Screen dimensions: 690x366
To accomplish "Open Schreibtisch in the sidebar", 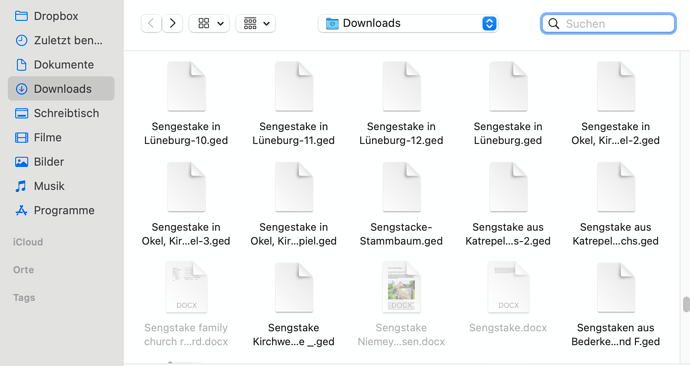I will click(57, 113).
